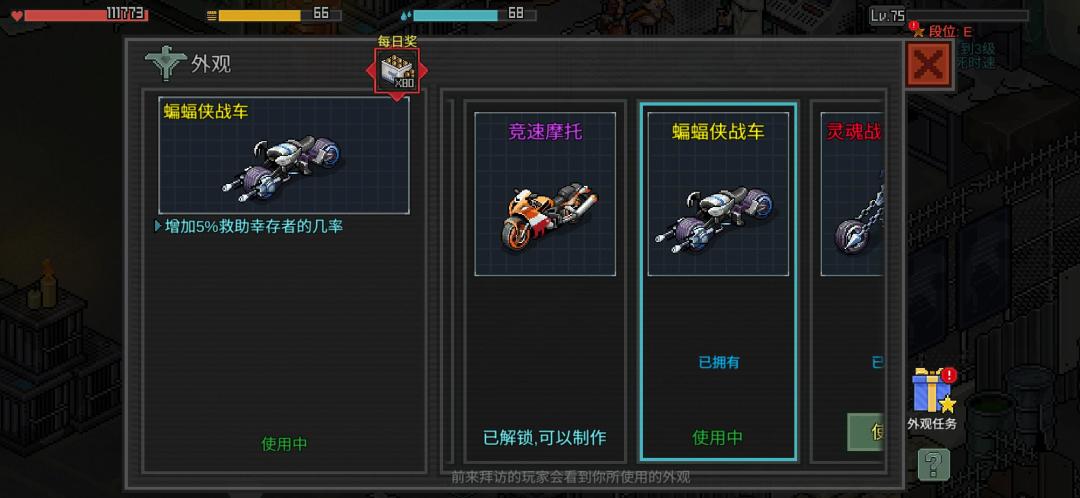Image resolution: width=1080 pixels, height=498 pixels.
Task: Select the 蝙蝠侠战车 card image in list
Action: [x=718, y=194]
